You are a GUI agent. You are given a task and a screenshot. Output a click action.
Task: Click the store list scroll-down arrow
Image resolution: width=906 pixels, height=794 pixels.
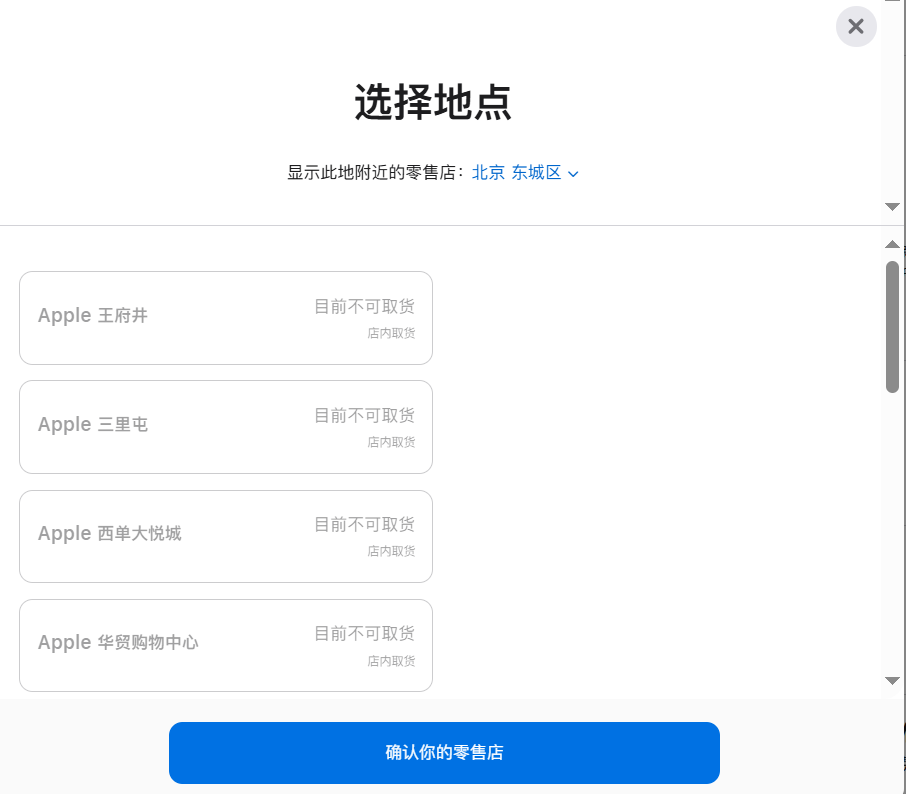click(x=892, y=680)
